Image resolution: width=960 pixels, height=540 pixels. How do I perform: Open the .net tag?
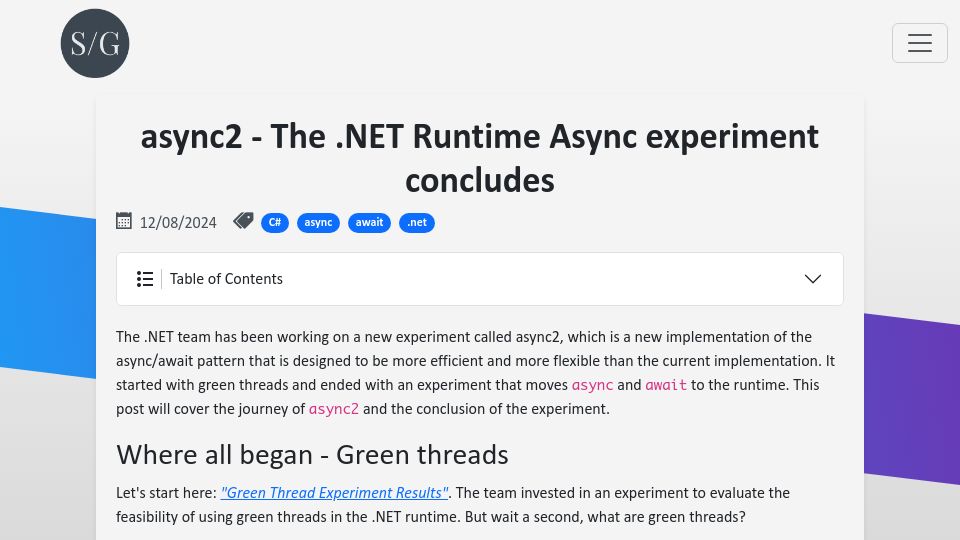point(417,222)
